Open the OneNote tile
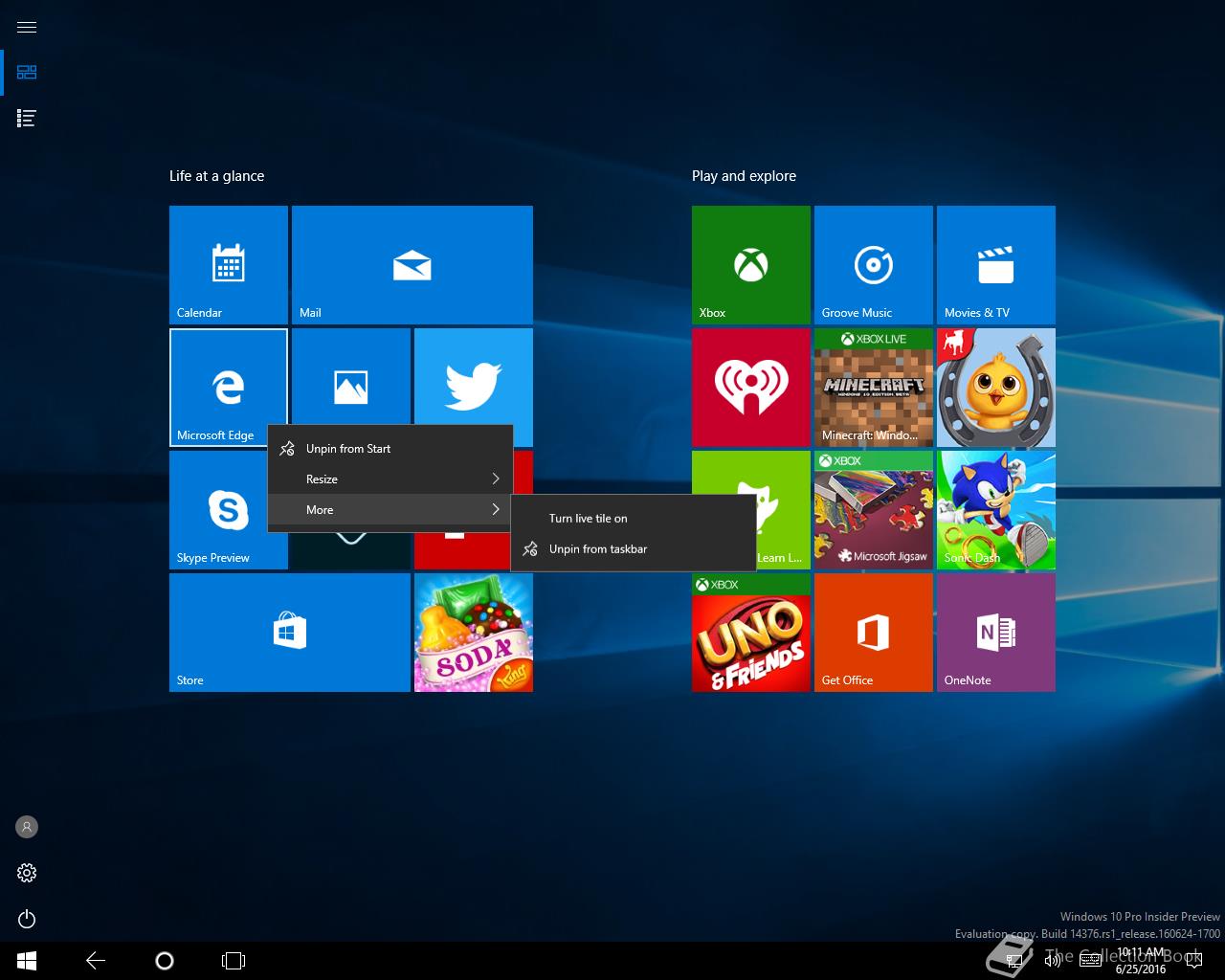The width and height of the screenshot is (1225, 980). [x=996, y=633]
